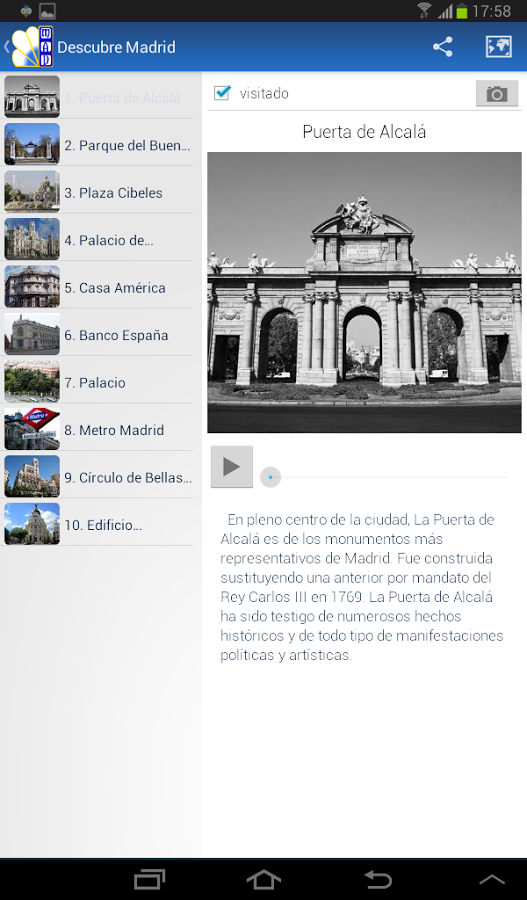Tap the Descubre Madrid app logo
Viewport: 527px width, 900px height.
pos(33,46)
